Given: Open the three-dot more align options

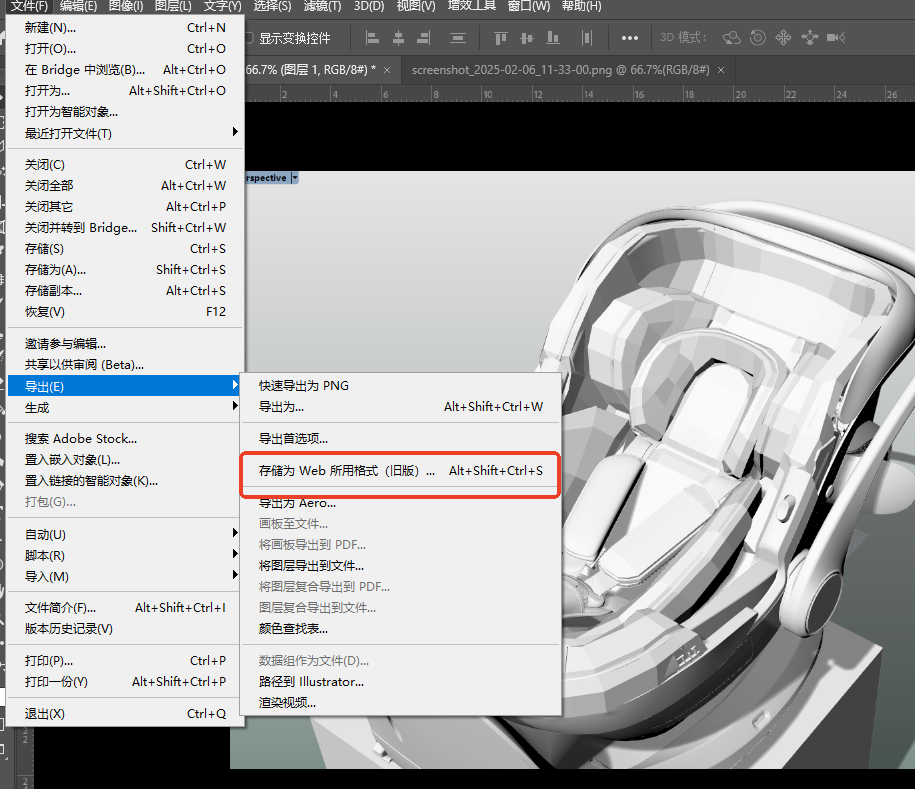Looking at the screenshot, I should tap(630, 38).
